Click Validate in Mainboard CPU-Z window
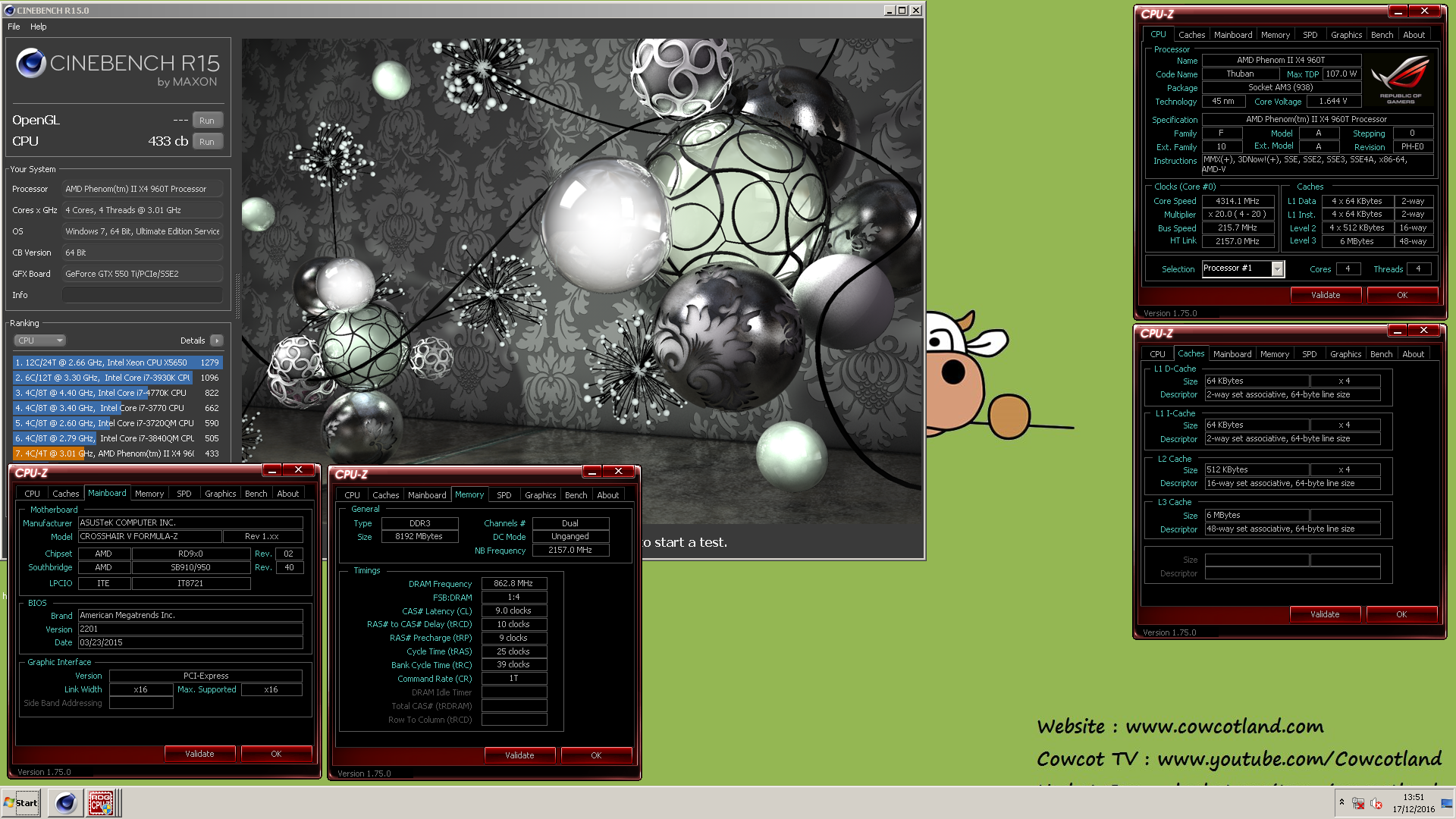The image size is (1456, 819). tap(199, 754)
